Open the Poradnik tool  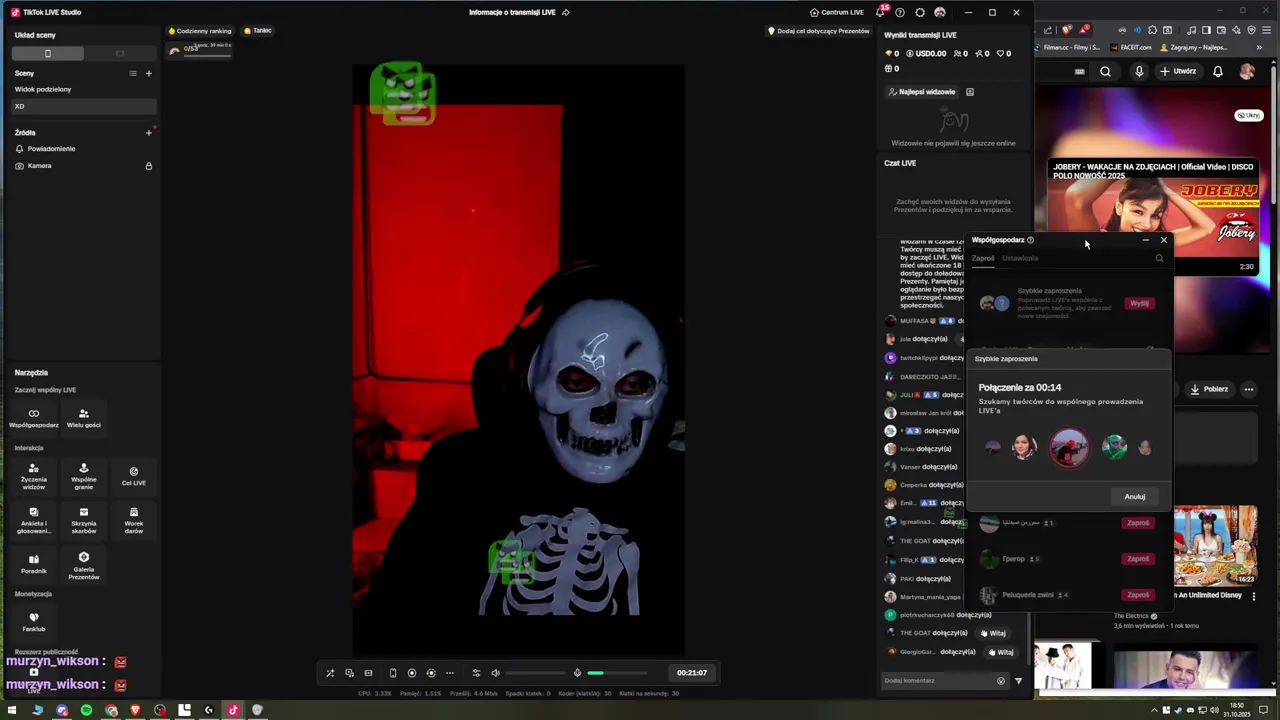pos(34,565)
